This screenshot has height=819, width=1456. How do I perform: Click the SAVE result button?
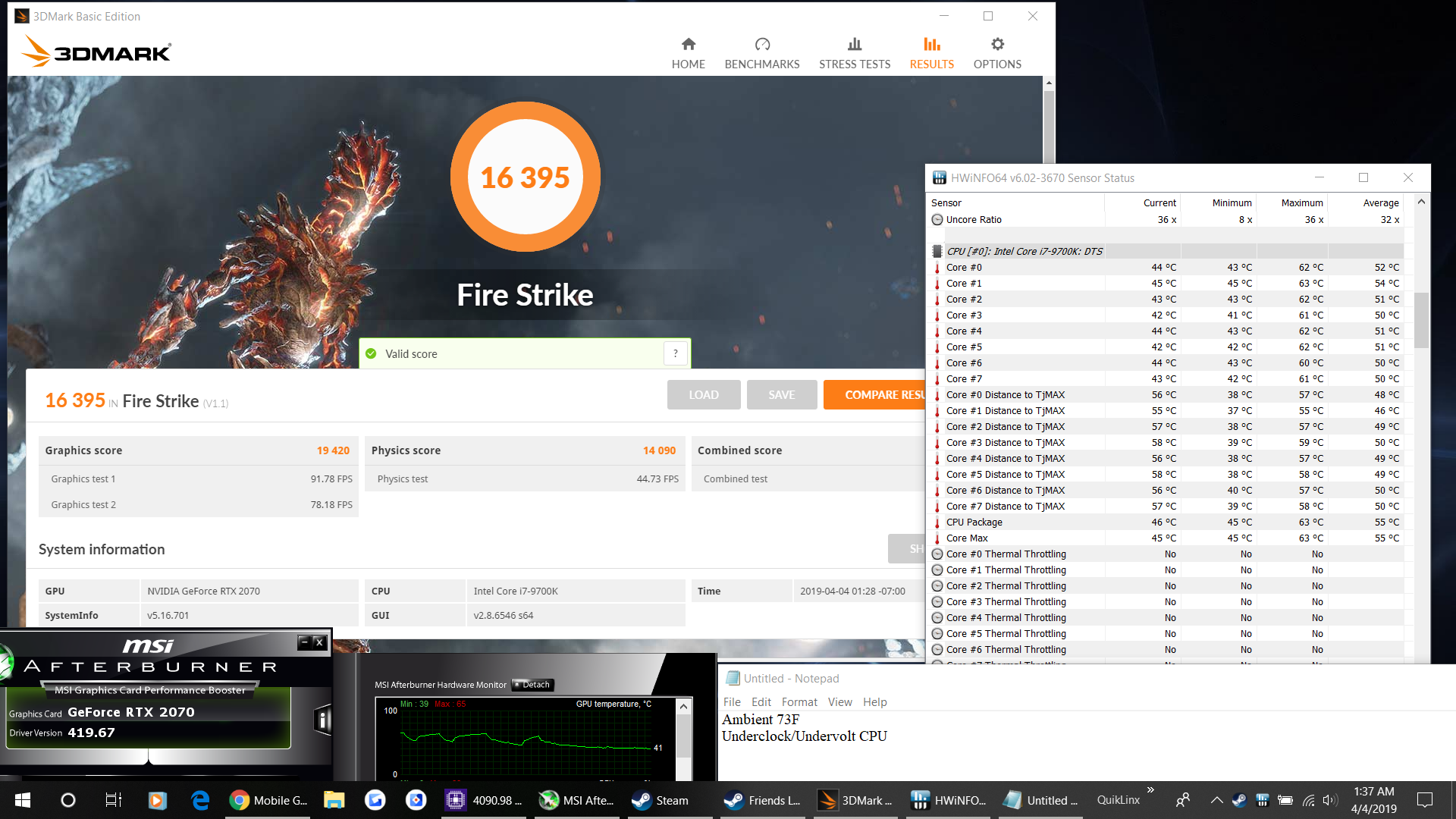point(781,394)
